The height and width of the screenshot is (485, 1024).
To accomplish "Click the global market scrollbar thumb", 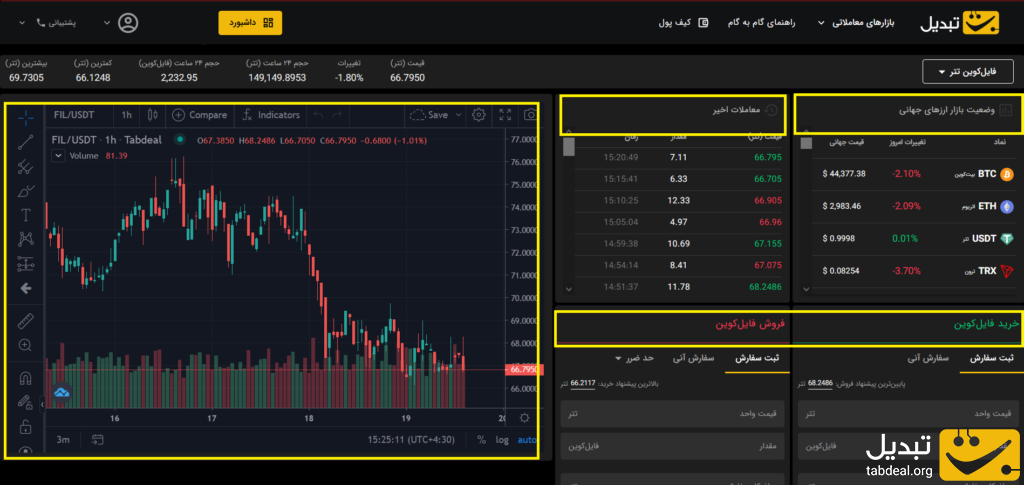I will click(x=807, y=144).
